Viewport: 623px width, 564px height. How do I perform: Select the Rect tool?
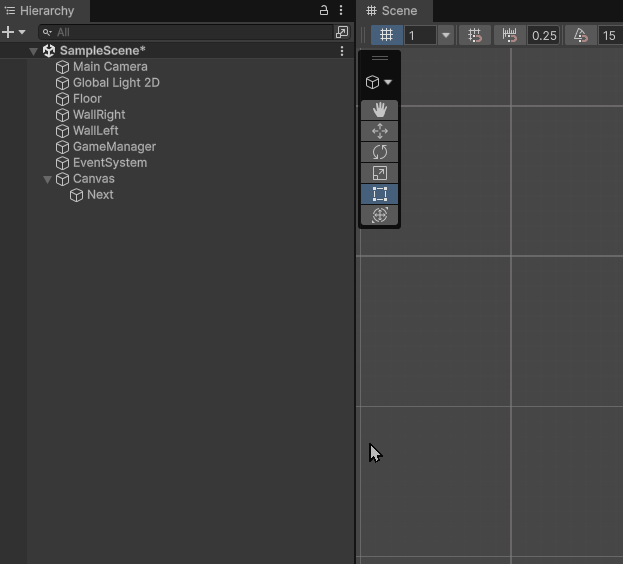pos(379,194)
